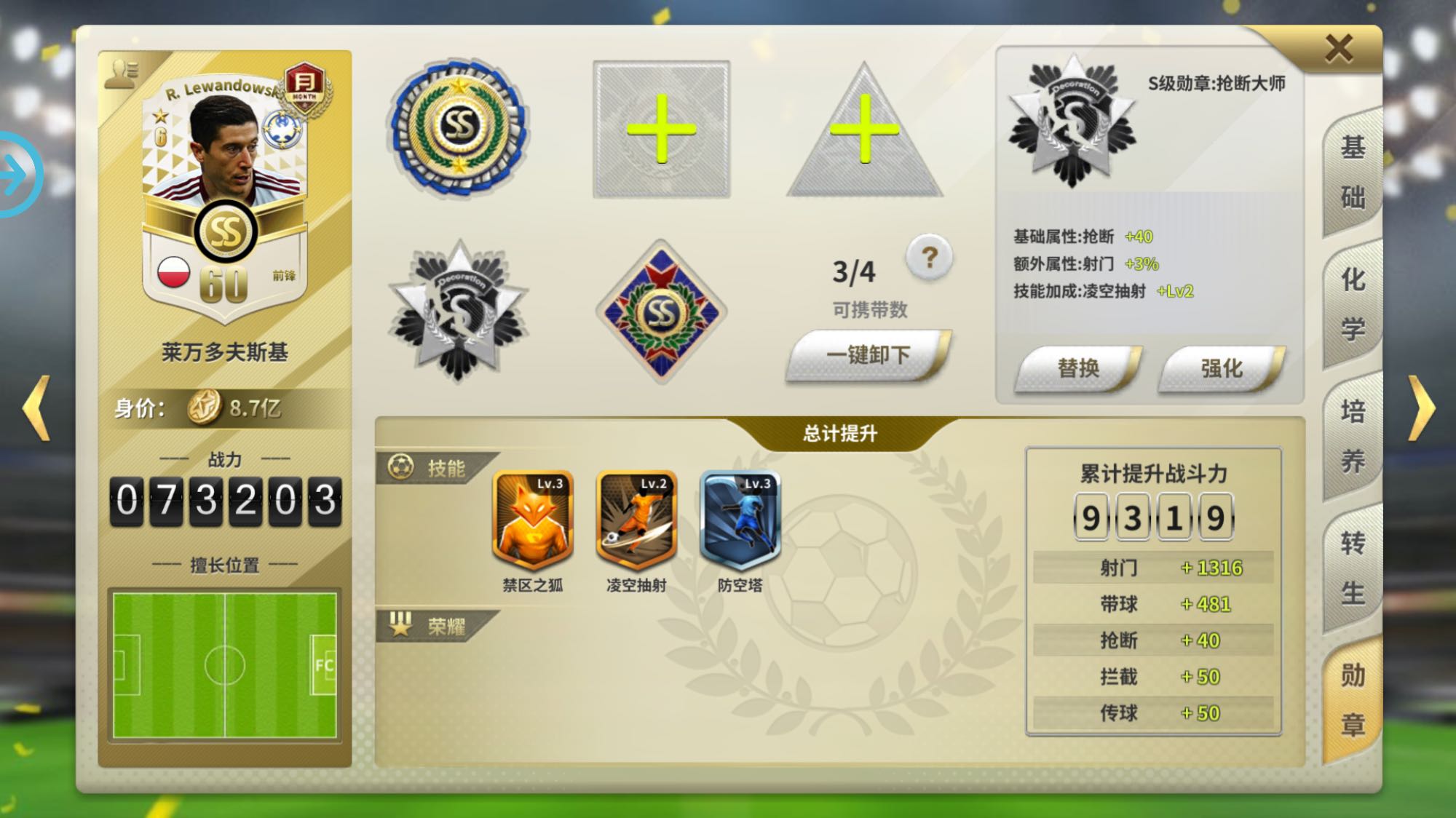
Task: Open the question mark help icon
Action: click(929, 257)
